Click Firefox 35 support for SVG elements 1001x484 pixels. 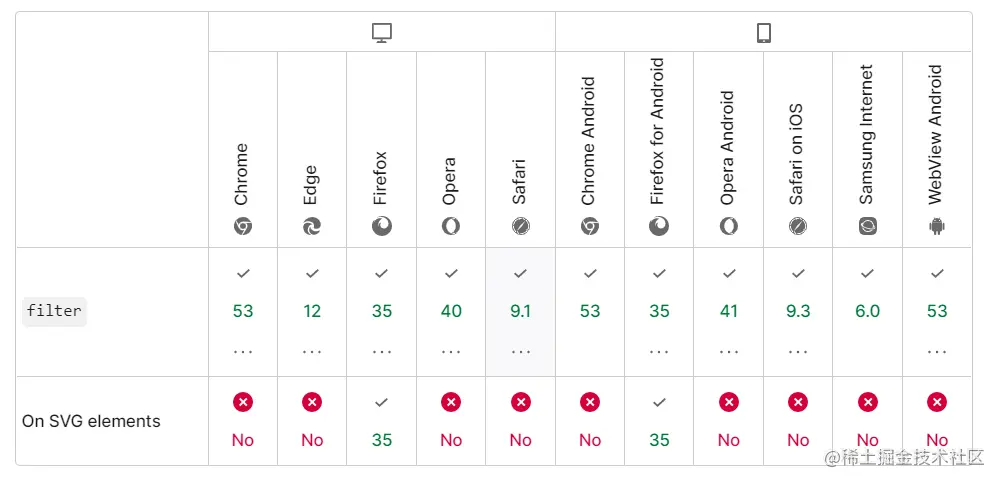click(x=382, y=439)
